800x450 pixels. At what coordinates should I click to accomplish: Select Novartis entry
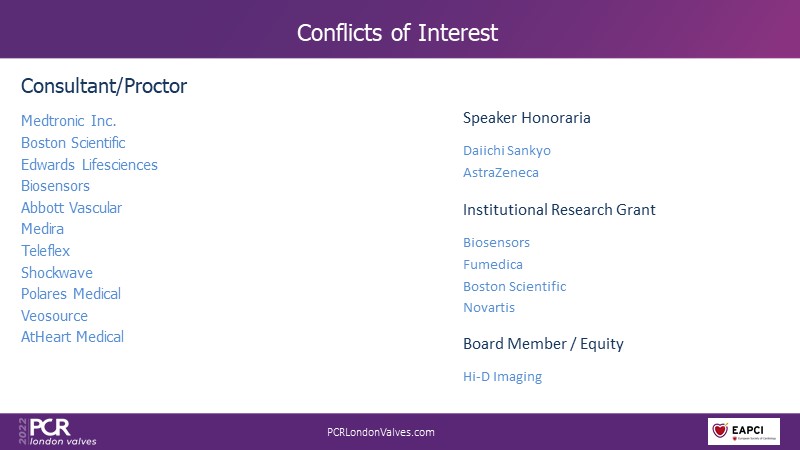(x=489, y=308)
